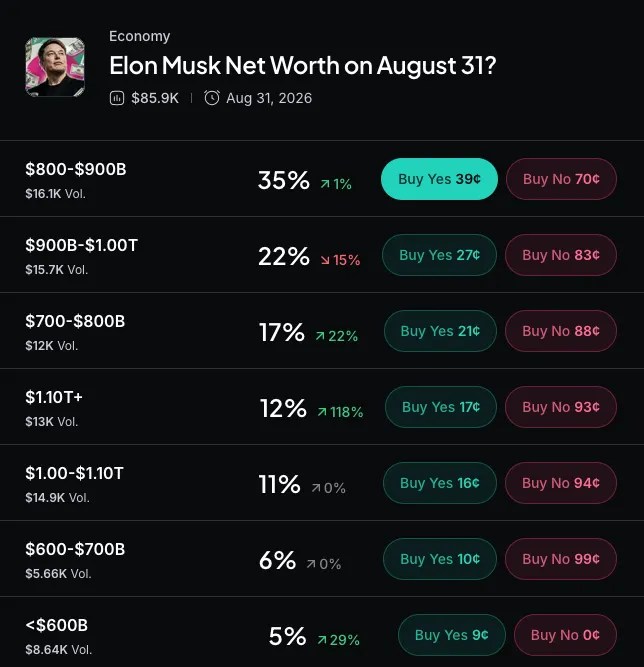Buy Yes 21¢ for $700-$800B
The image size is (644, 667).
click(440, 331)
